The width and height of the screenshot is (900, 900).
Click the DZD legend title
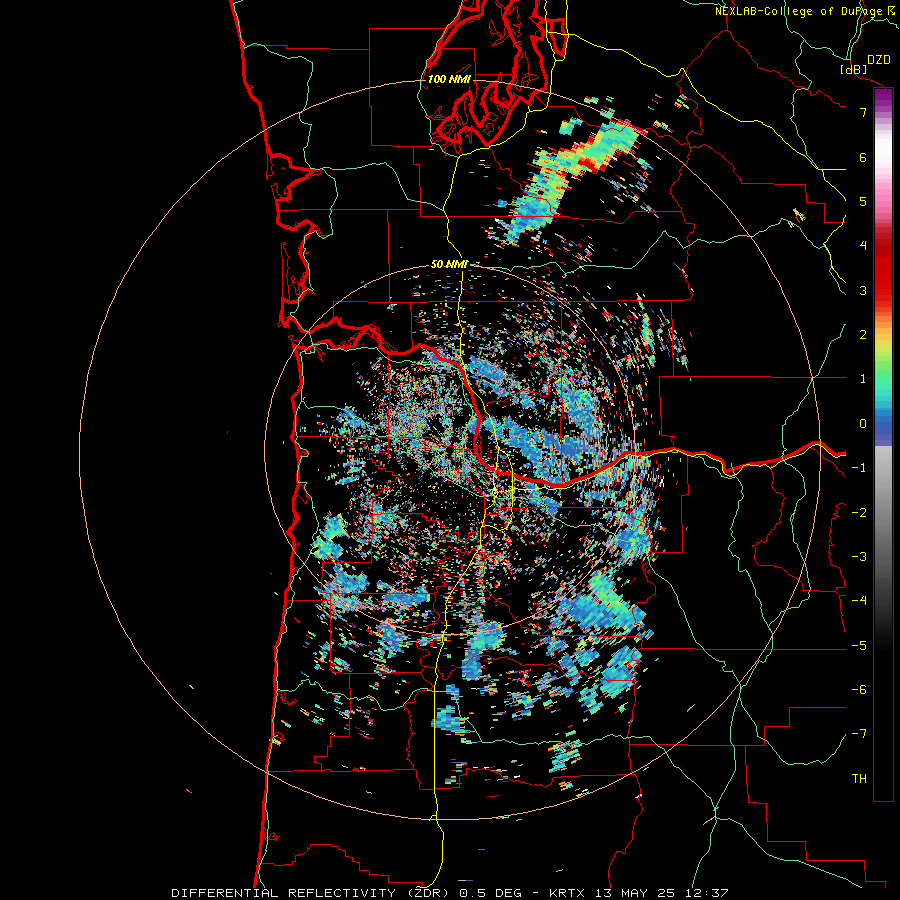(878, 59)
